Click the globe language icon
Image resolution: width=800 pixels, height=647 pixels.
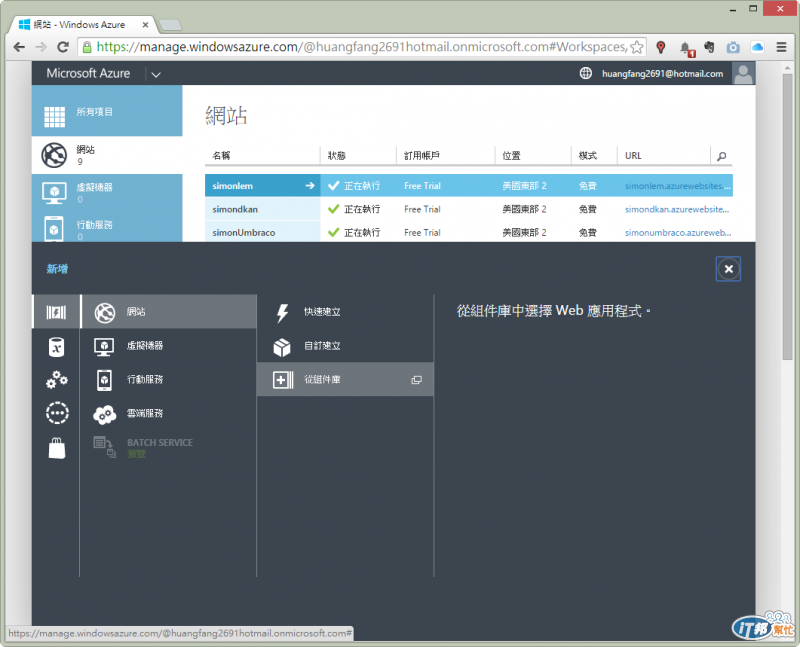pos(586,73)
